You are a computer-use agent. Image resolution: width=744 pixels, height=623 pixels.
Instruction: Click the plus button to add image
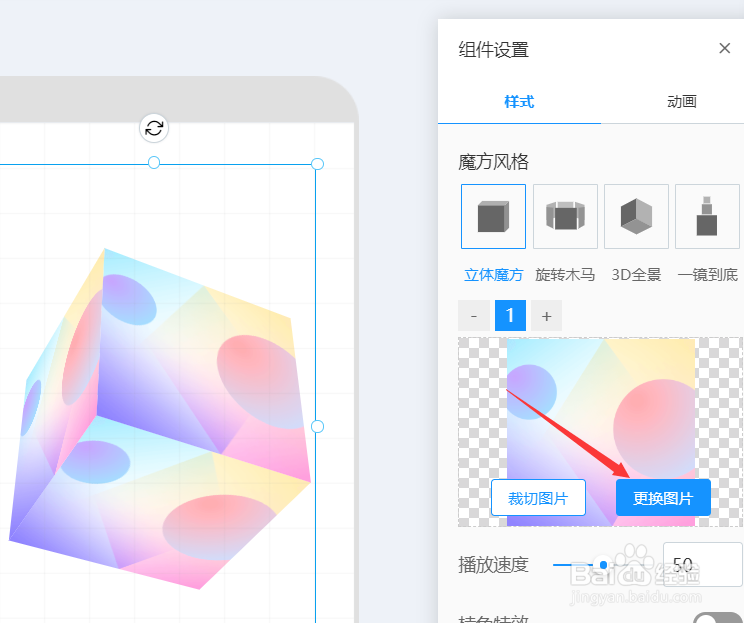(547, 316)
